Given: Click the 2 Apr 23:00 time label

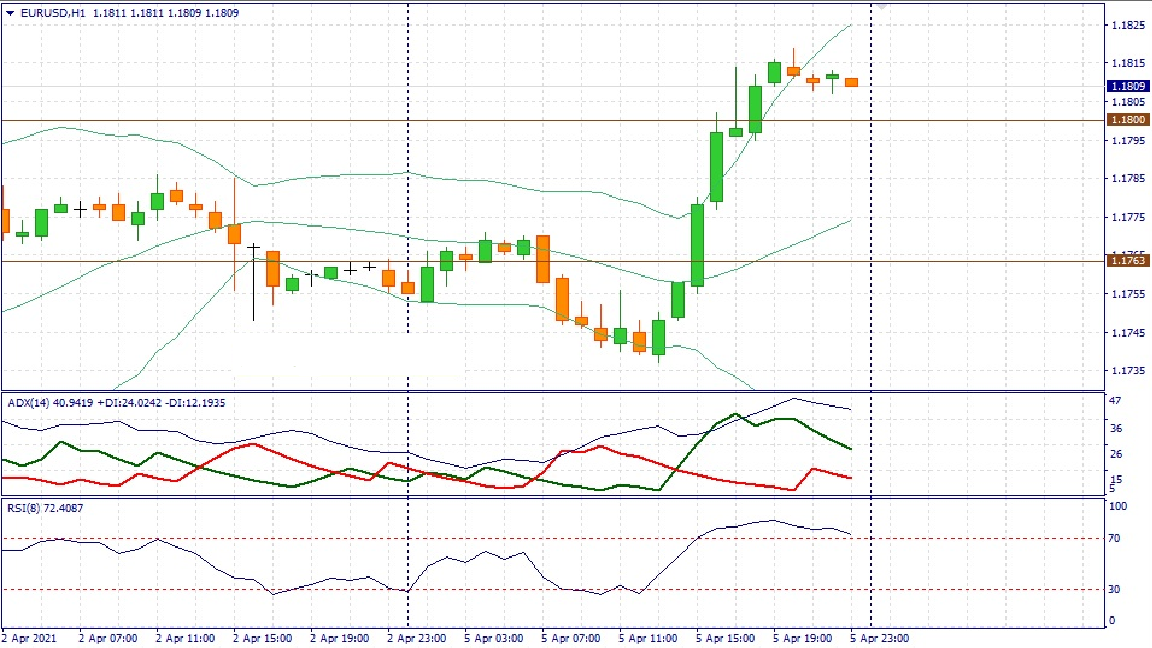Looking at the screenshot, I should coord(417,637).
